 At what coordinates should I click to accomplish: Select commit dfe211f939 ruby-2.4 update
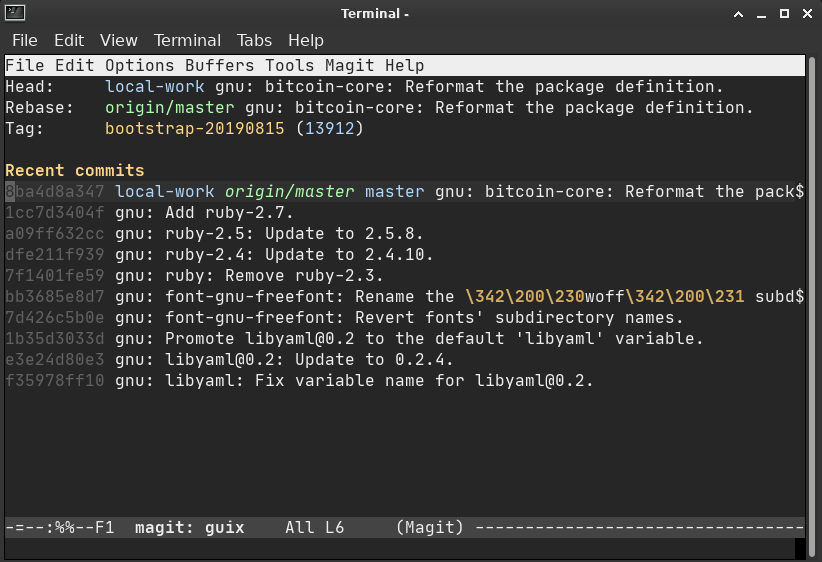(219, 254)
